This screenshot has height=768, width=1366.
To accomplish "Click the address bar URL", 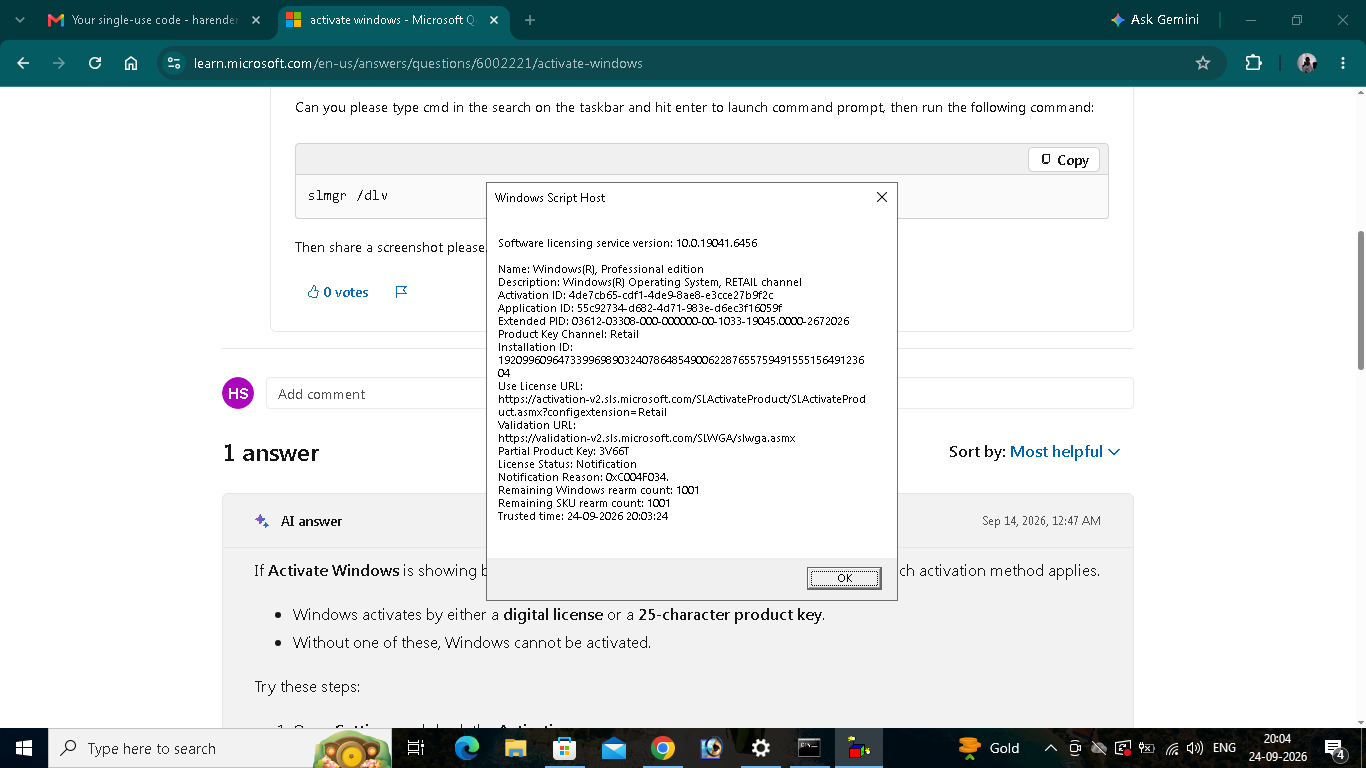I will 418,63.
